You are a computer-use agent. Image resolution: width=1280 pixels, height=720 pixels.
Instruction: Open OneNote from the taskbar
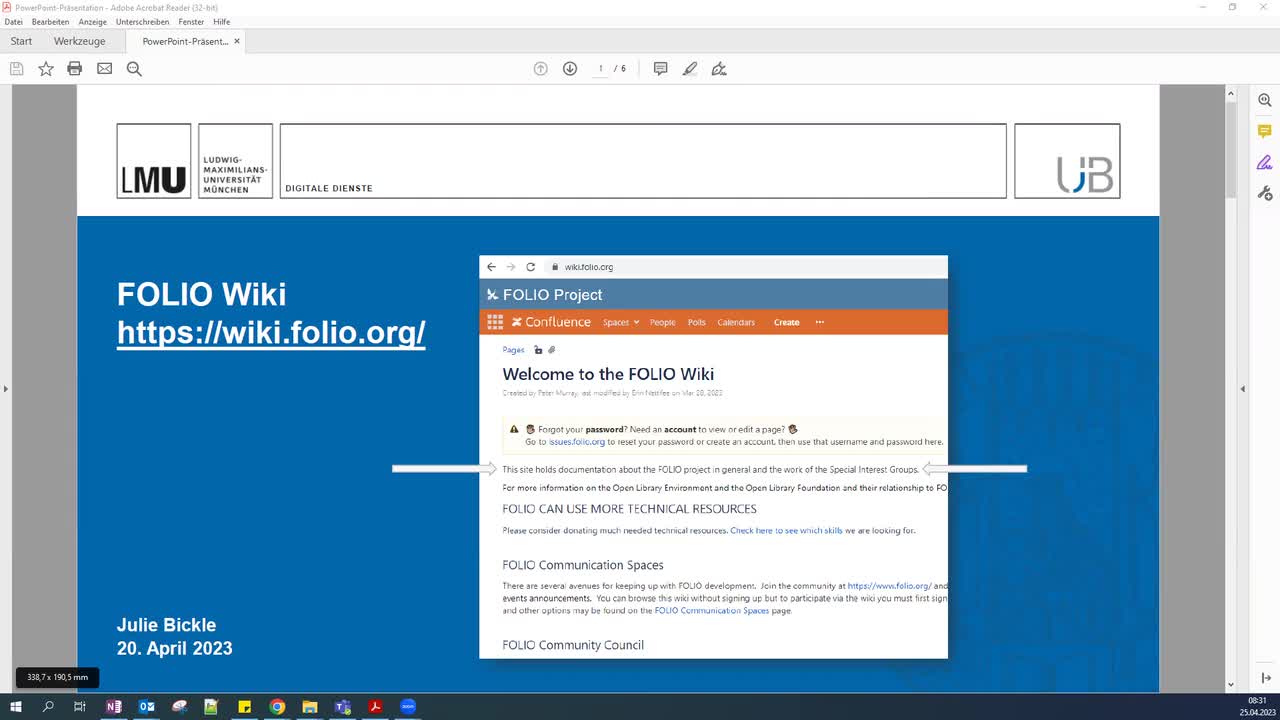(x=114, y=706)
